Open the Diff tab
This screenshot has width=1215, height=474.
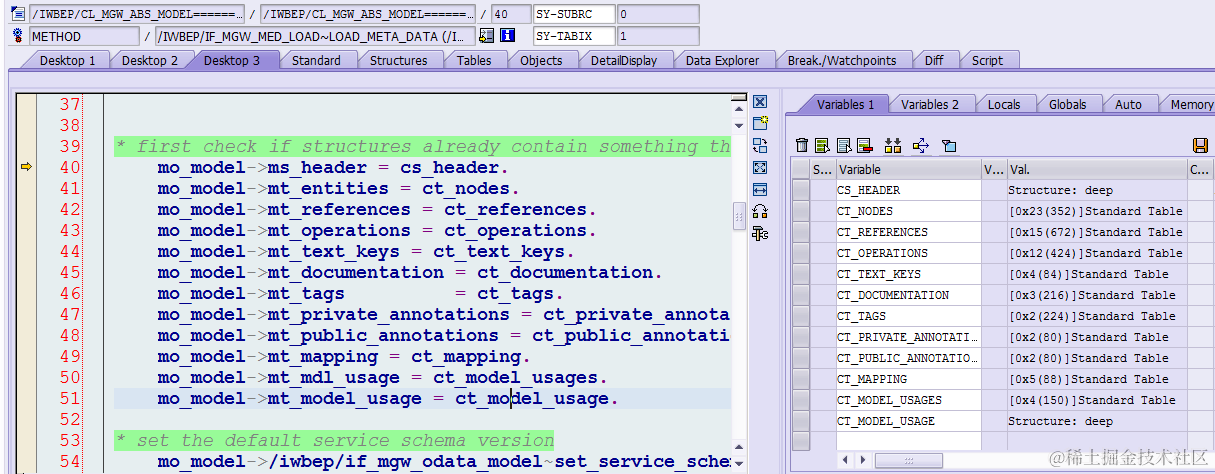tap(933, 60)
